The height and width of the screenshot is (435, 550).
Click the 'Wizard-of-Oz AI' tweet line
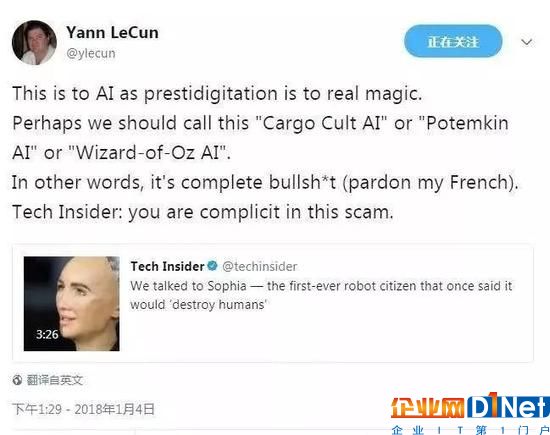pyautogui.click(x=121, y=153)
